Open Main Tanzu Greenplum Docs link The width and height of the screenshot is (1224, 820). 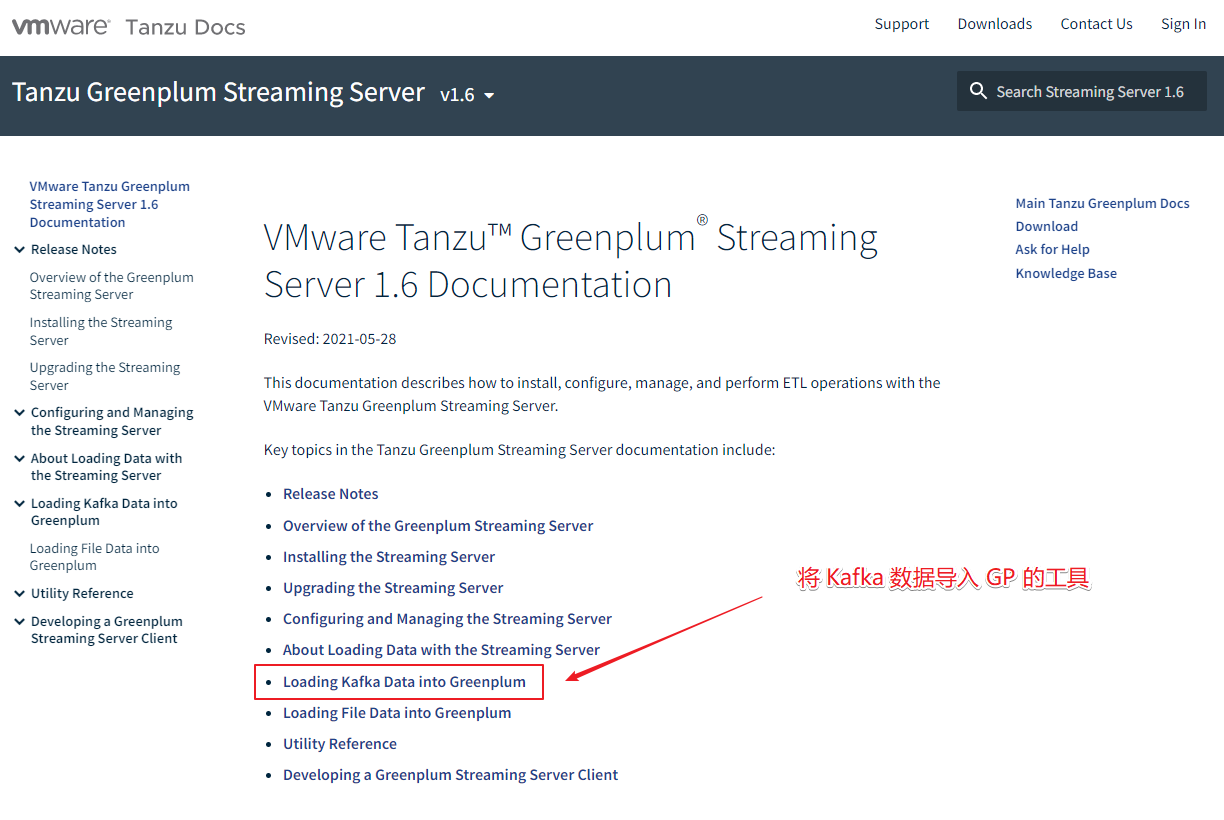[x=1102, y=203]
